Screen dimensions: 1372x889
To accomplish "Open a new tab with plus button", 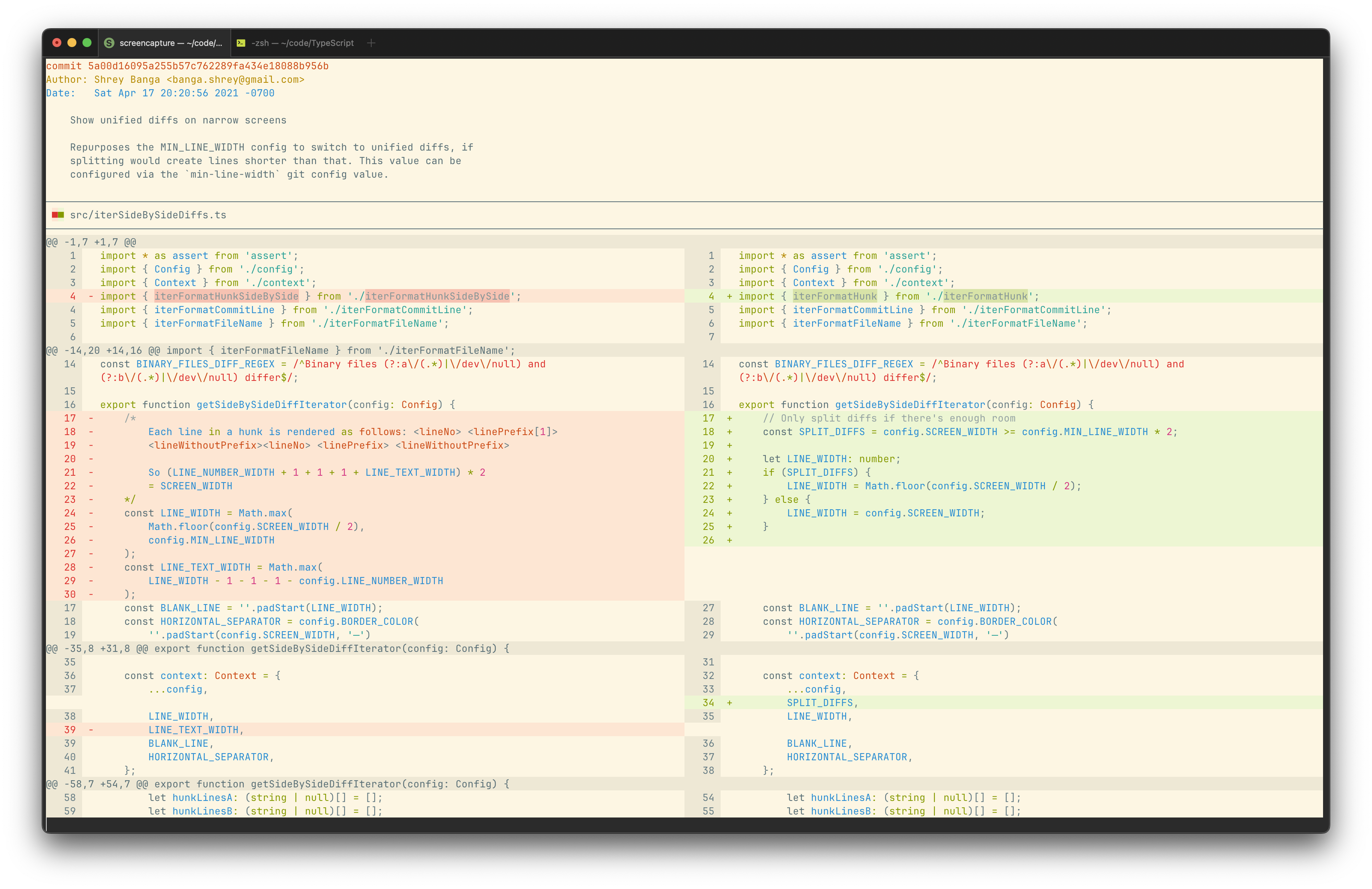I will pyautogui.click(x=371, y=43).
